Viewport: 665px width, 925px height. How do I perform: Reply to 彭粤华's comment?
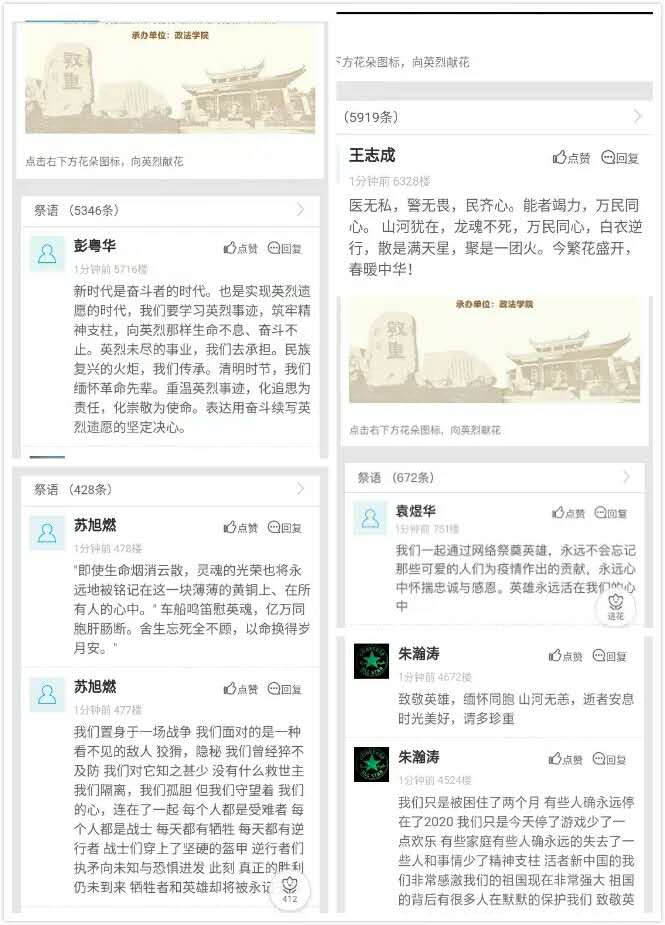[284, 248]
